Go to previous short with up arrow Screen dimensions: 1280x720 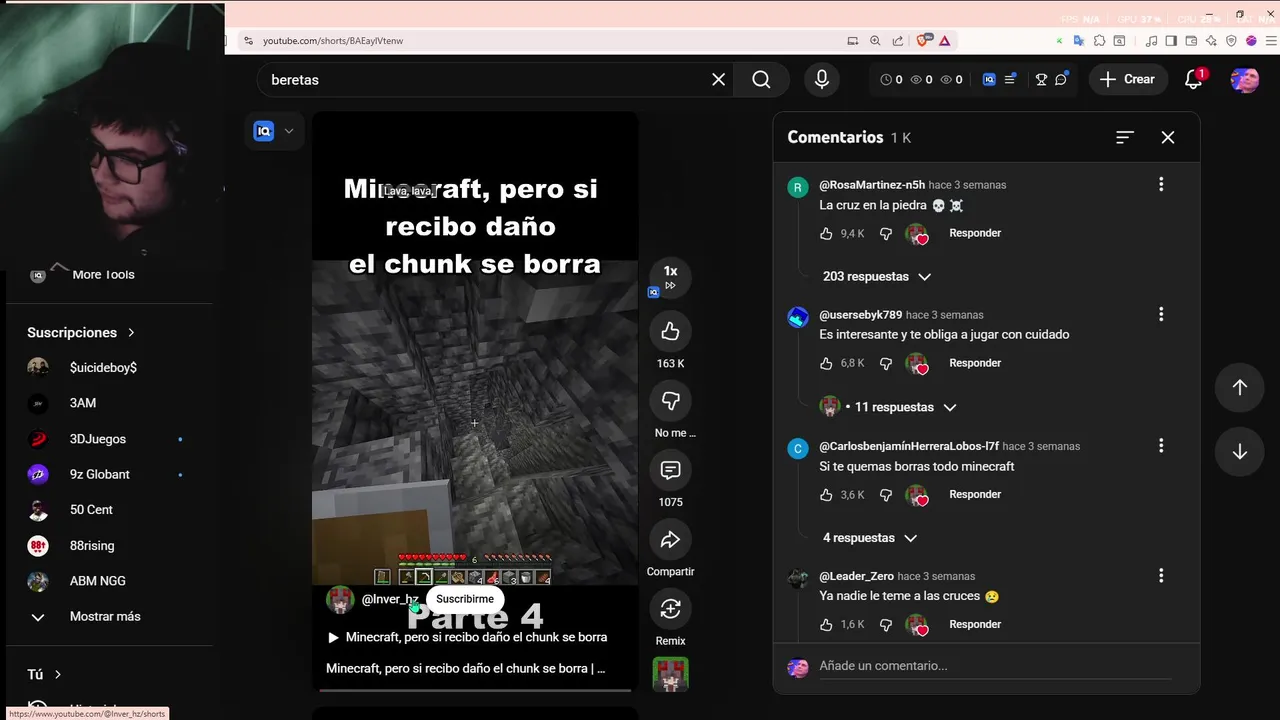pyautogui.click(x=1240, y=387)
